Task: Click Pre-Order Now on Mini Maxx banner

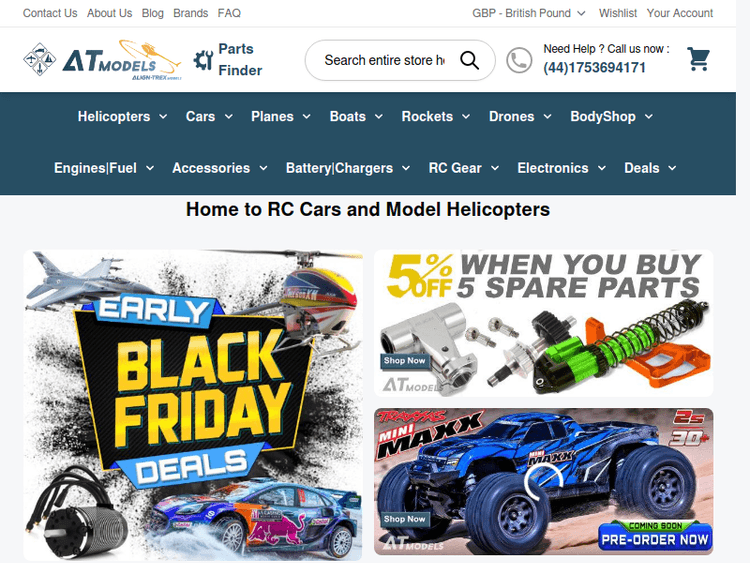Action: point(655,540)
